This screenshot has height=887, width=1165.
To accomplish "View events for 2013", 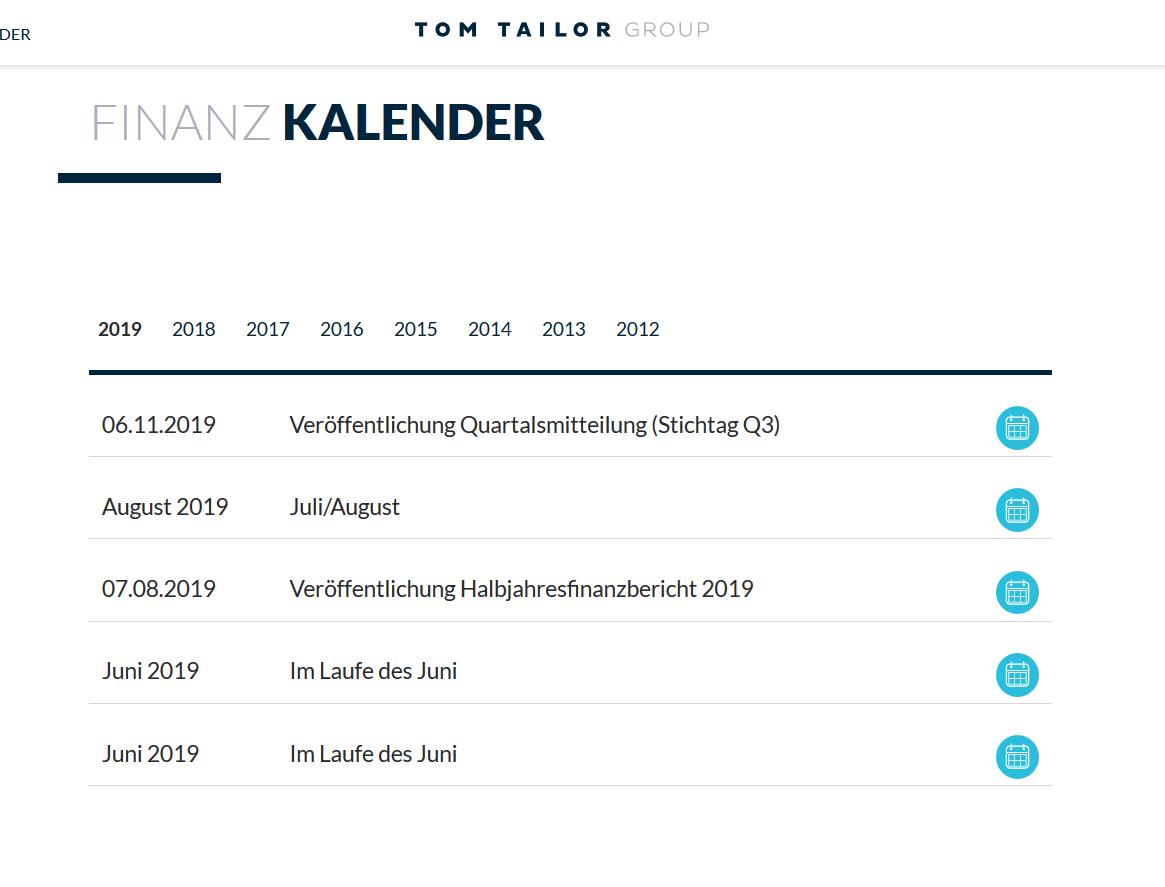I will tap(564, 329).
